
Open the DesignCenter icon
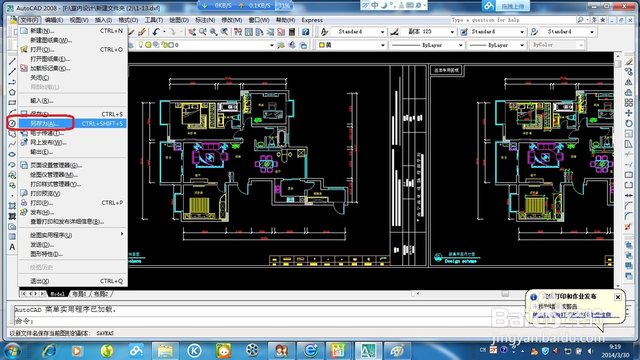pos(249,32)
